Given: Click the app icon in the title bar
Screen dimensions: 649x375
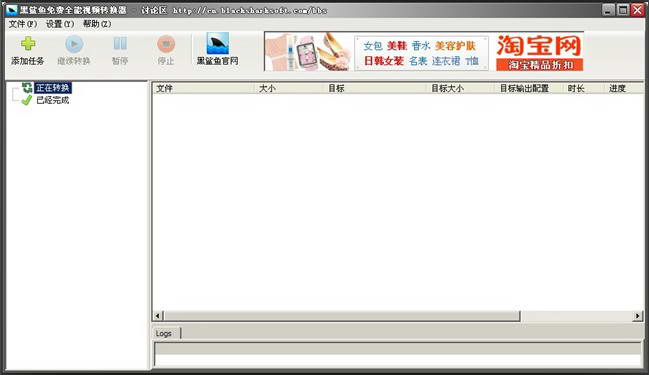Looking at the screenshot, I should (x=11, y=10).
